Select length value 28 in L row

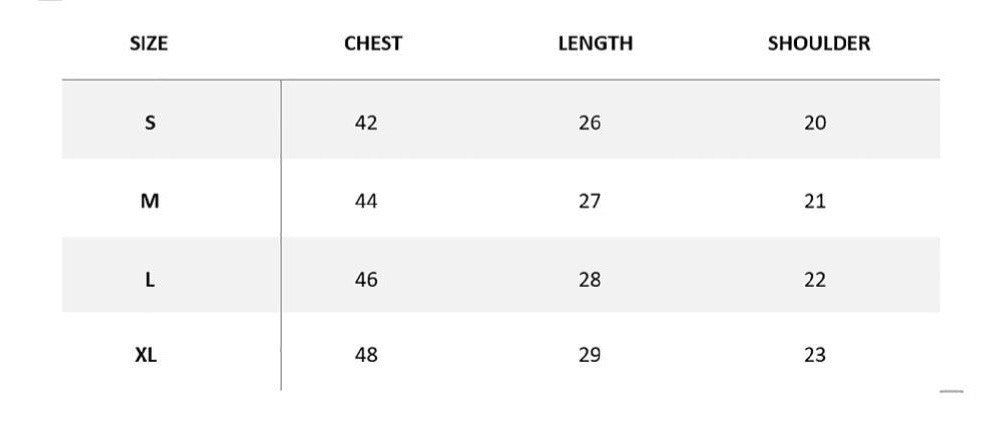590,280
